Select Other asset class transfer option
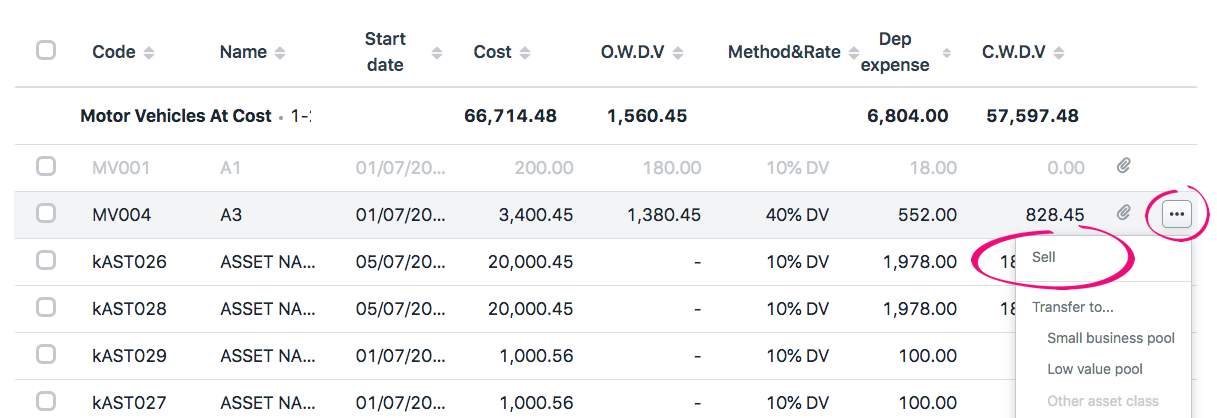1217x418 pixels. pos(1102,401)
